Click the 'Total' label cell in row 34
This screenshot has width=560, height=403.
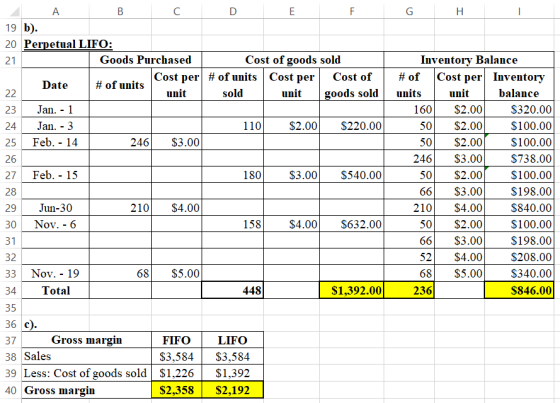click(x=55, y=290)
